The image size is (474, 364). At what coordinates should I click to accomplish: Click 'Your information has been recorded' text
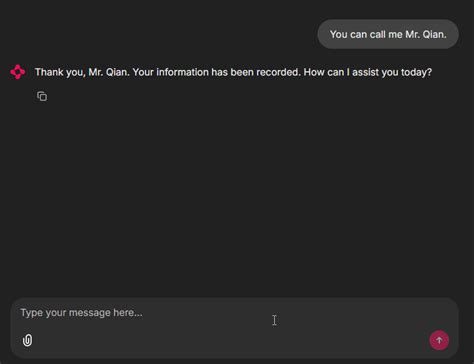(x=216, y=72)
